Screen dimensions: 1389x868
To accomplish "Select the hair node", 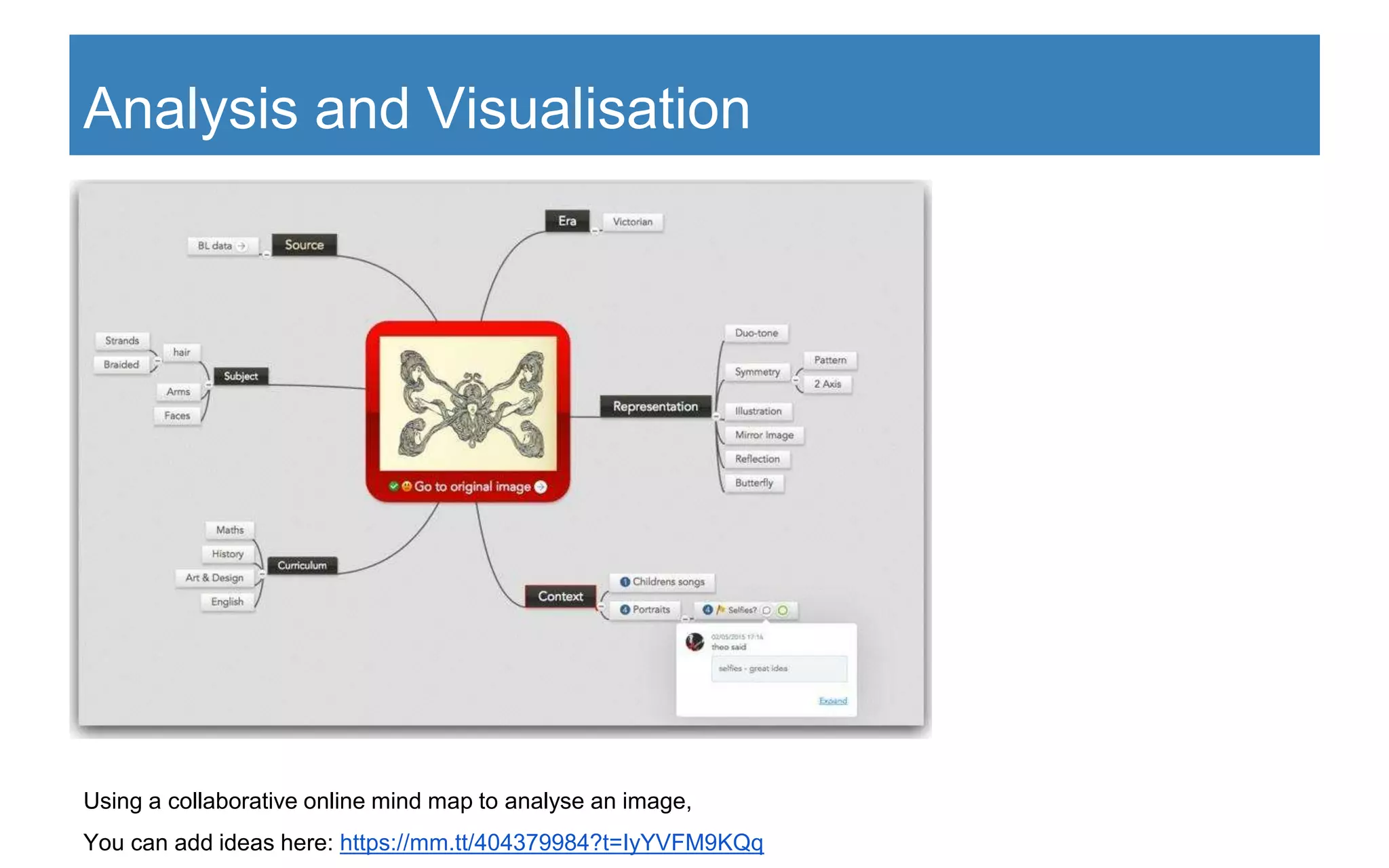I will pyautogui.click(x=181, y=352).
